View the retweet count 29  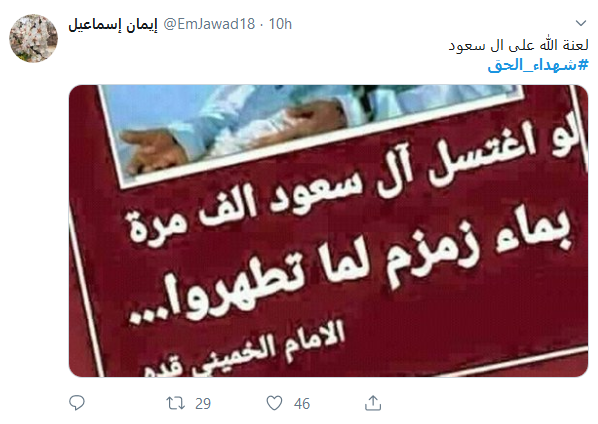pos(203,403)
